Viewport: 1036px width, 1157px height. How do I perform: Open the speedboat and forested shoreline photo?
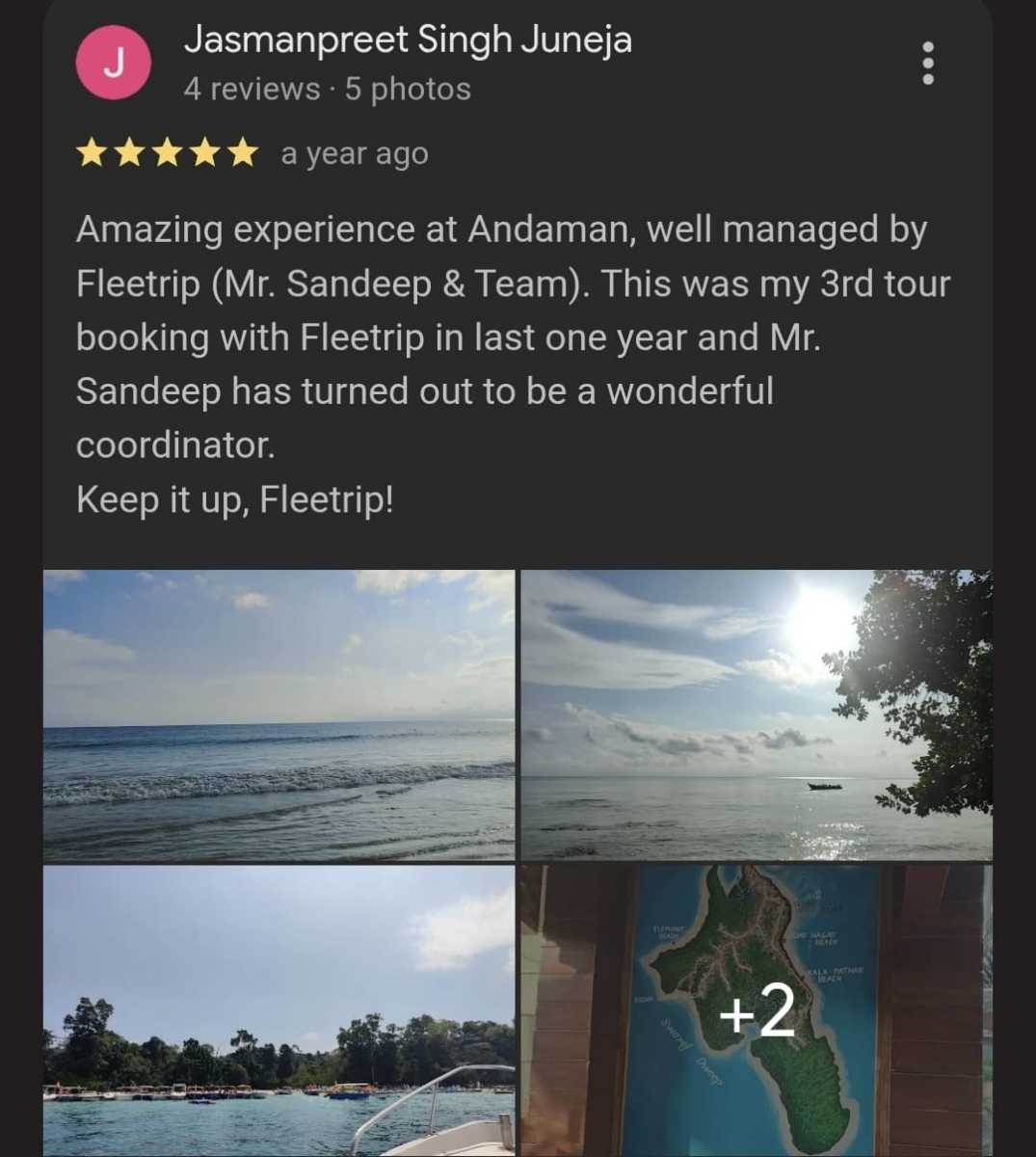point(279,1010)
